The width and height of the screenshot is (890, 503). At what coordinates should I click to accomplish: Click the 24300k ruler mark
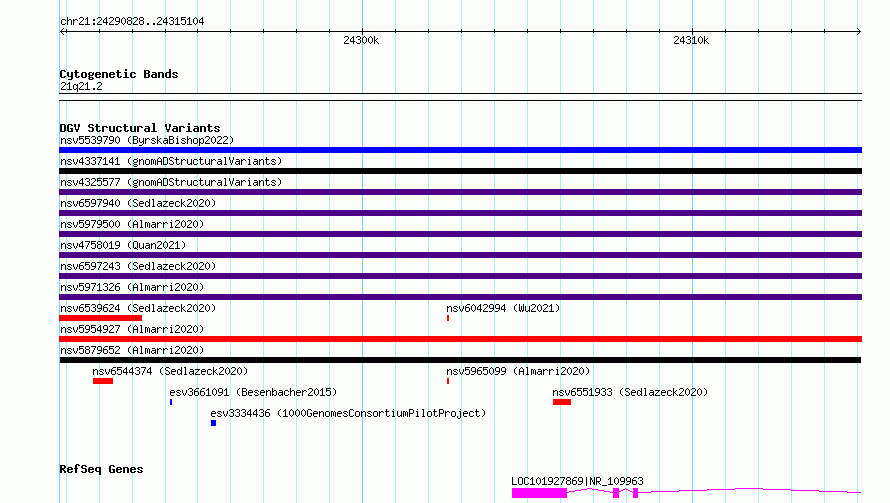(x=361, y=40)
